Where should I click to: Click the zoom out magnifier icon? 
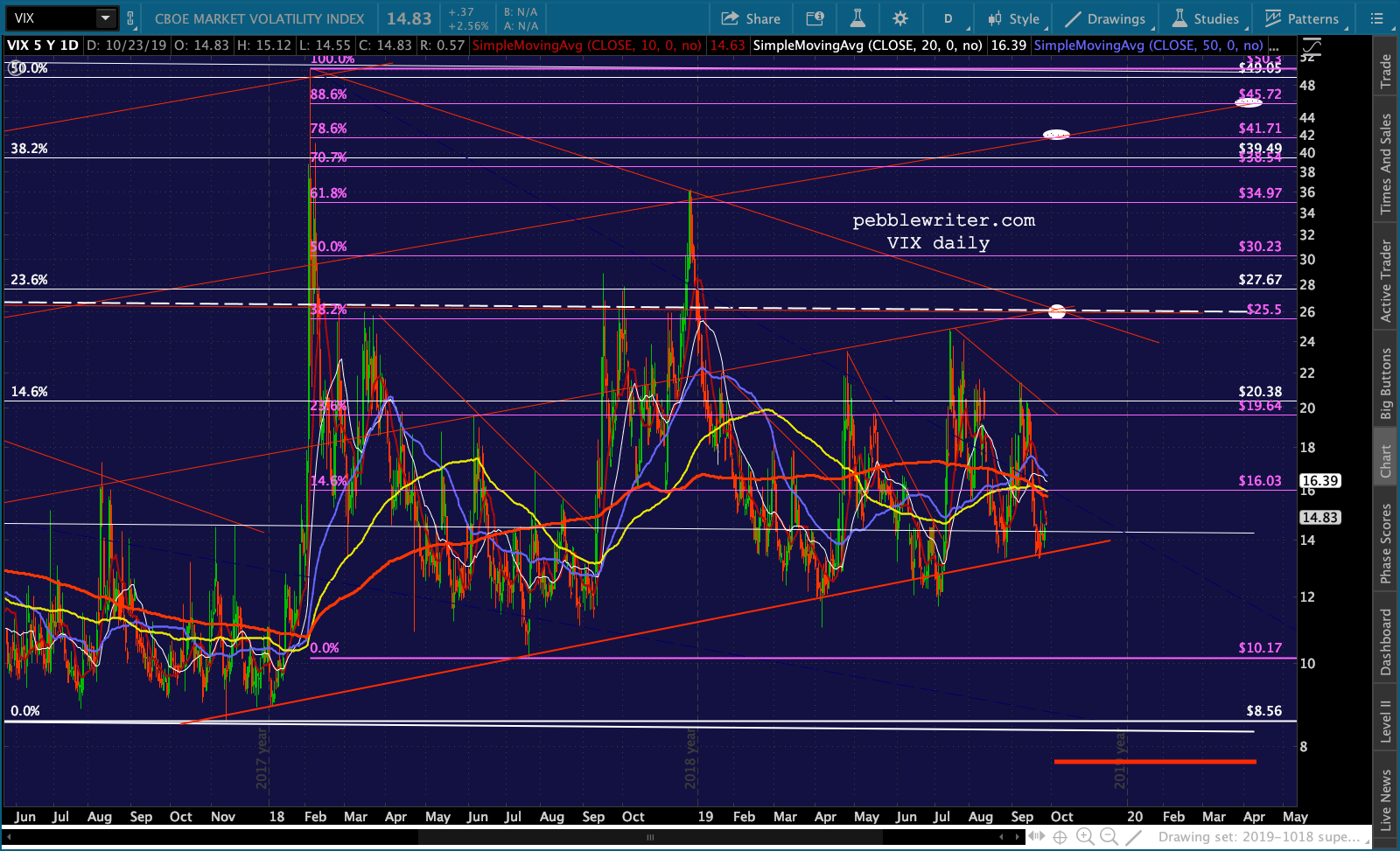click(x=1109, y=837)
